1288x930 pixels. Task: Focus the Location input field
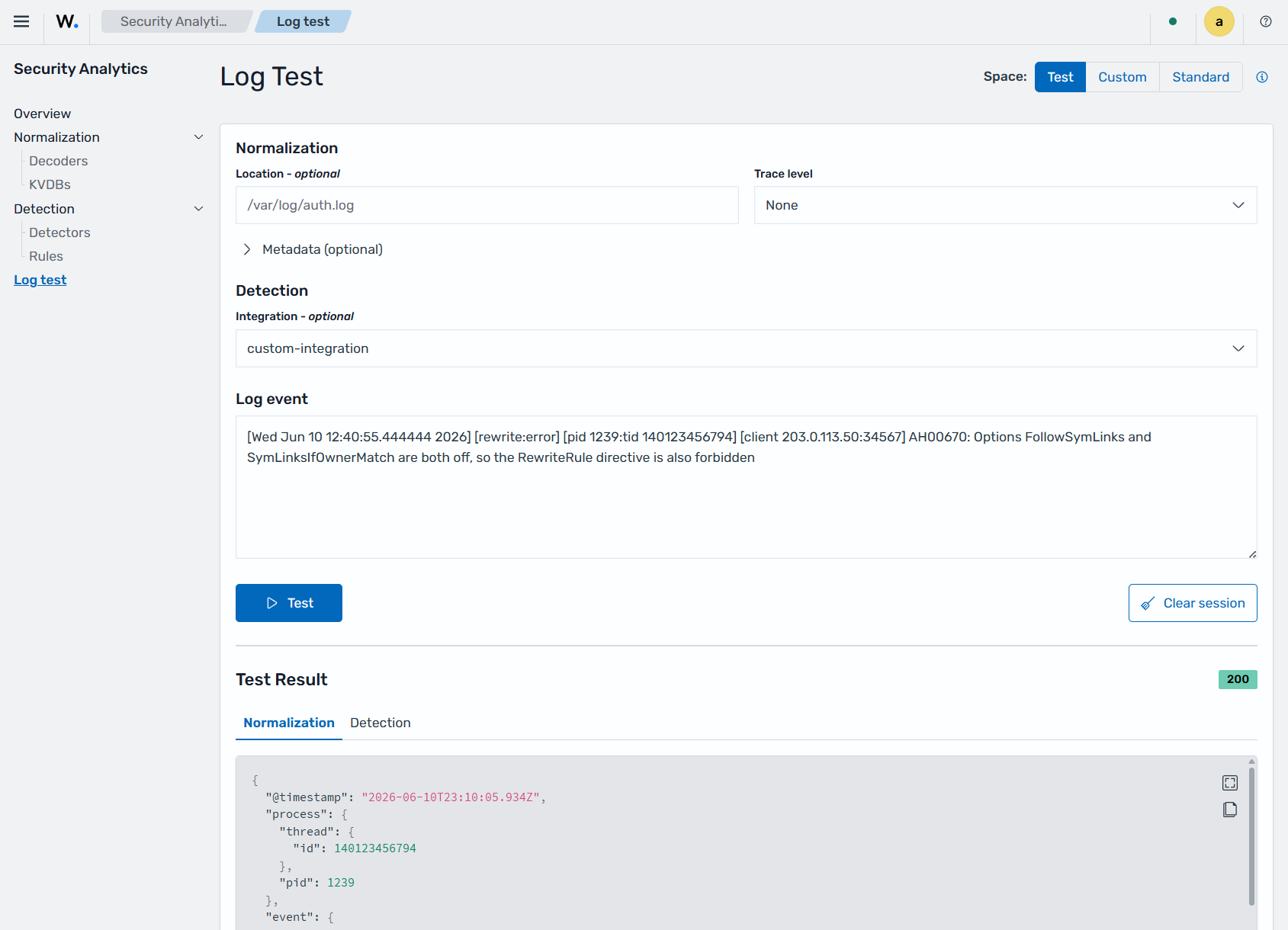click(x=487, y=205)
